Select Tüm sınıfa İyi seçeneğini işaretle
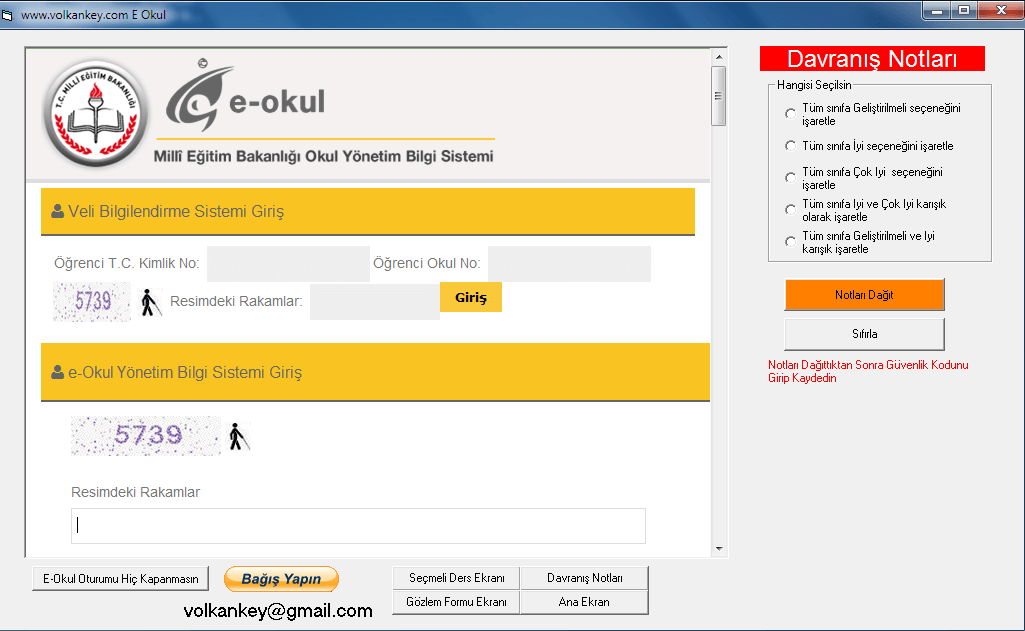 pos(791,146)
